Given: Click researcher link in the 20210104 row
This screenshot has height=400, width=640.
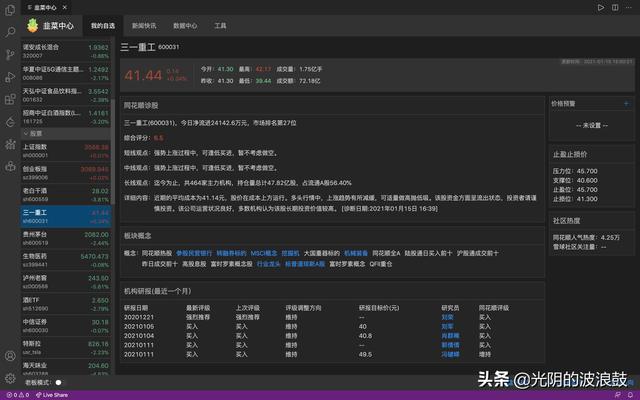Looking at the screenshot, I should point(450,336).
